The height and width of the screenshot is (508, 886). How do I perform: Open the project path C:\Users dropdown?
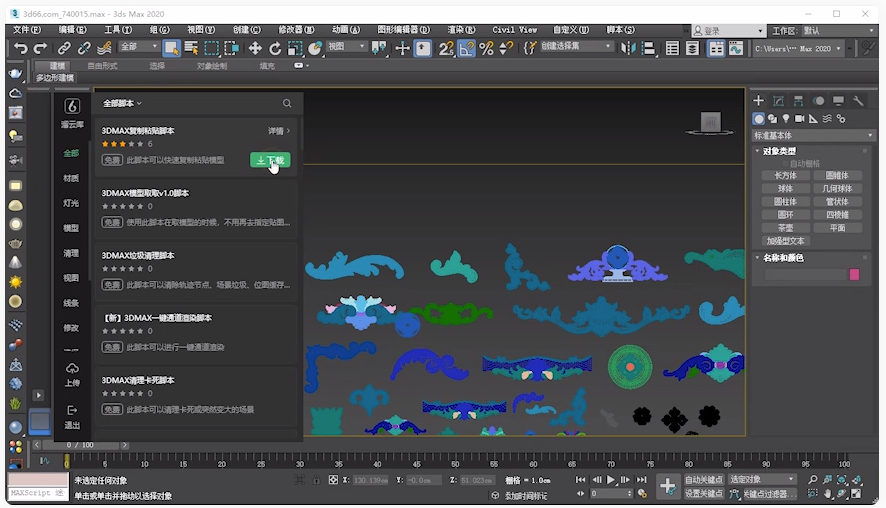(x=797, y=49)
